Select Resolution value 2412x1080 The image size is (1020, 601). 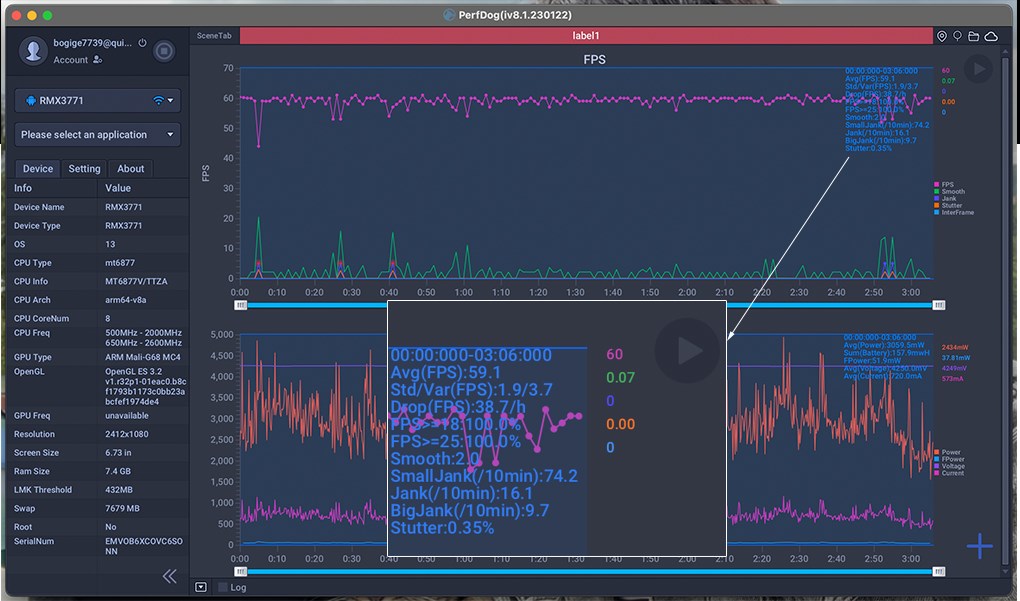click(x=127, y=434)
